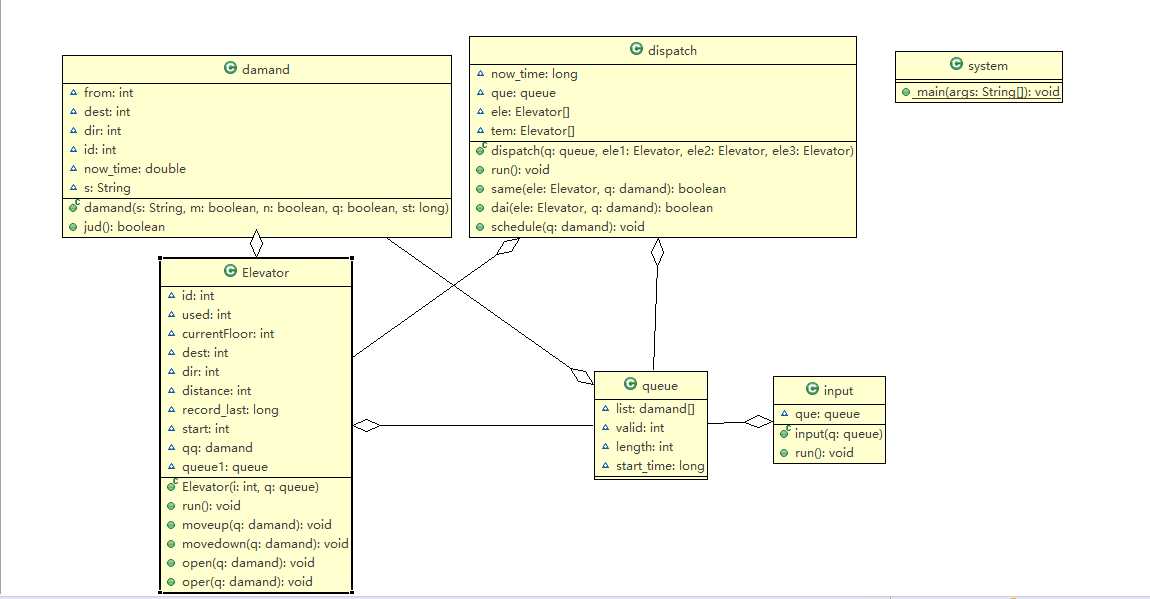Select the id: int field in Elevator
This screenshot has height=599, width=1150.
click(198, 295)
